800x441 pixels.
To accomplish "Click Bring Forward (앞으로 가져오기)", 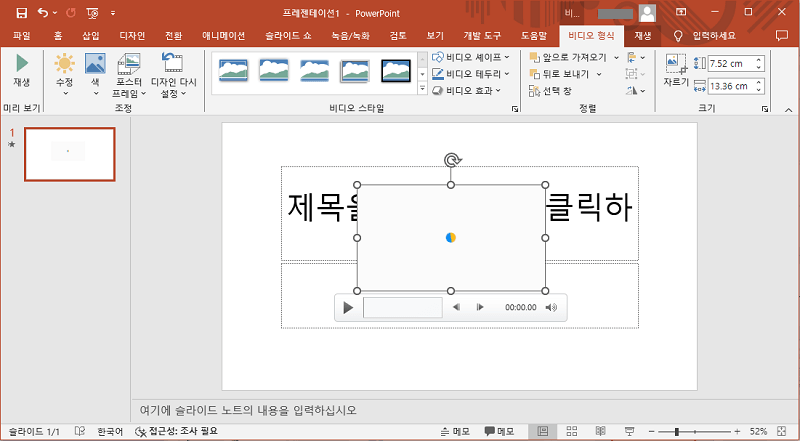I will click(x=568, y=57).
